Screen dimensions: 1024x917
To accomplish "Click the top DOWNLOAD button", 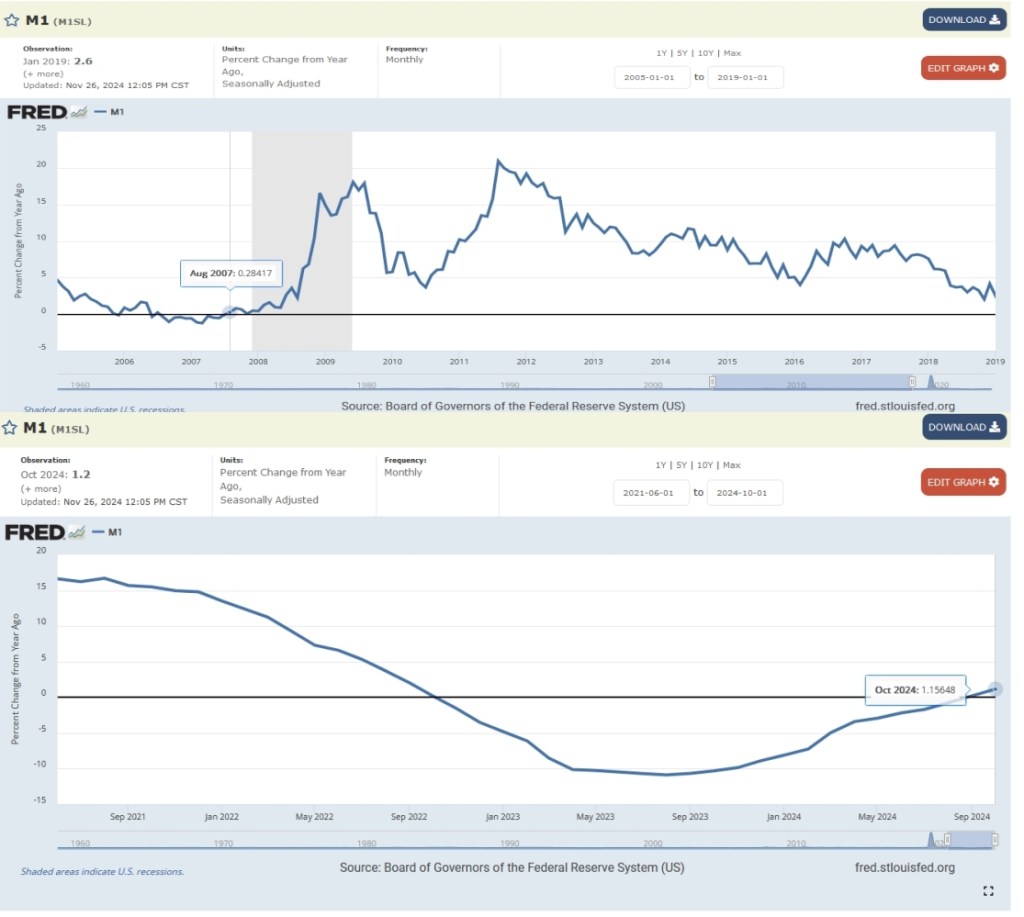I will pos(965,20).
